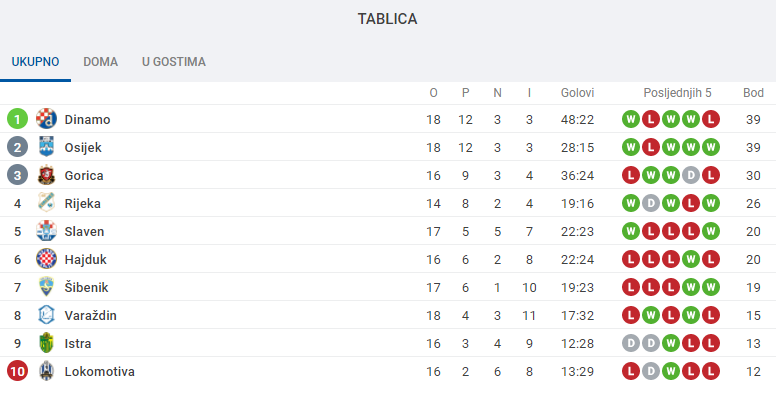The width and height of the screenshot is (782, 393).
Task: Click the Istra club crest icon
Action: [46, 343]
